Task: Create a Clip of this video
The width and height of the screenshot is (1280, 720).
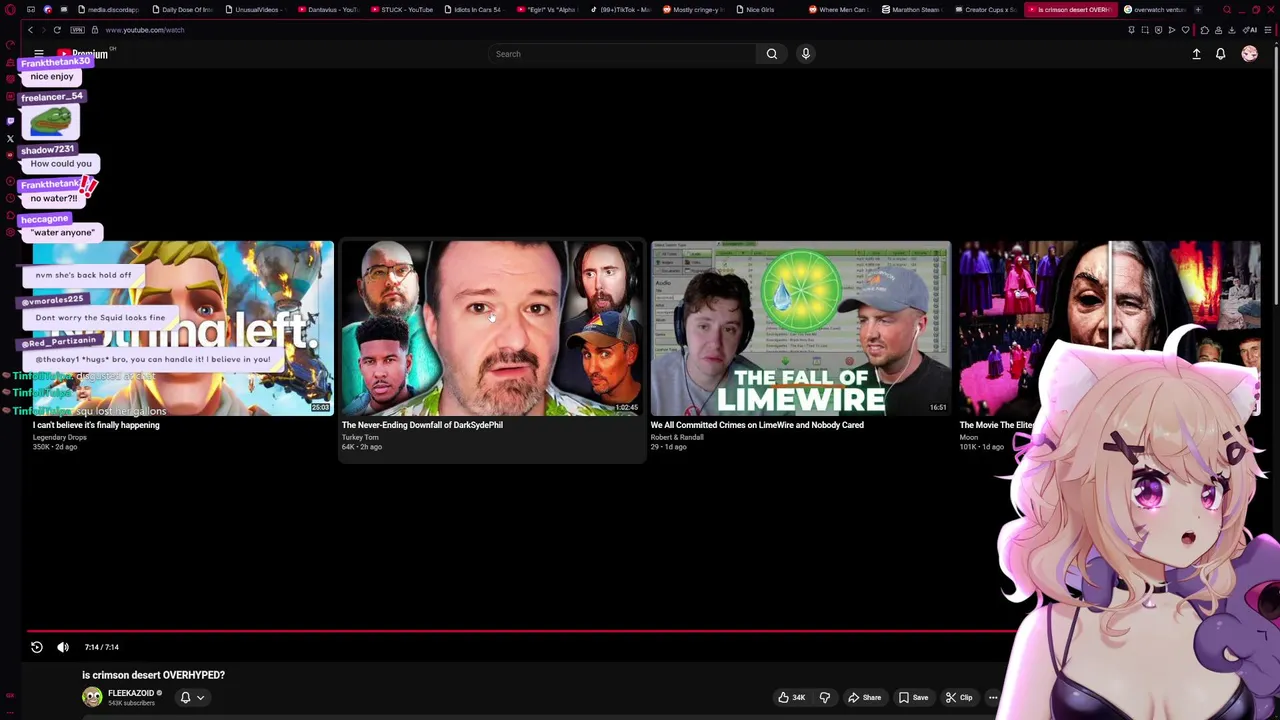Action: pos(959,698)
